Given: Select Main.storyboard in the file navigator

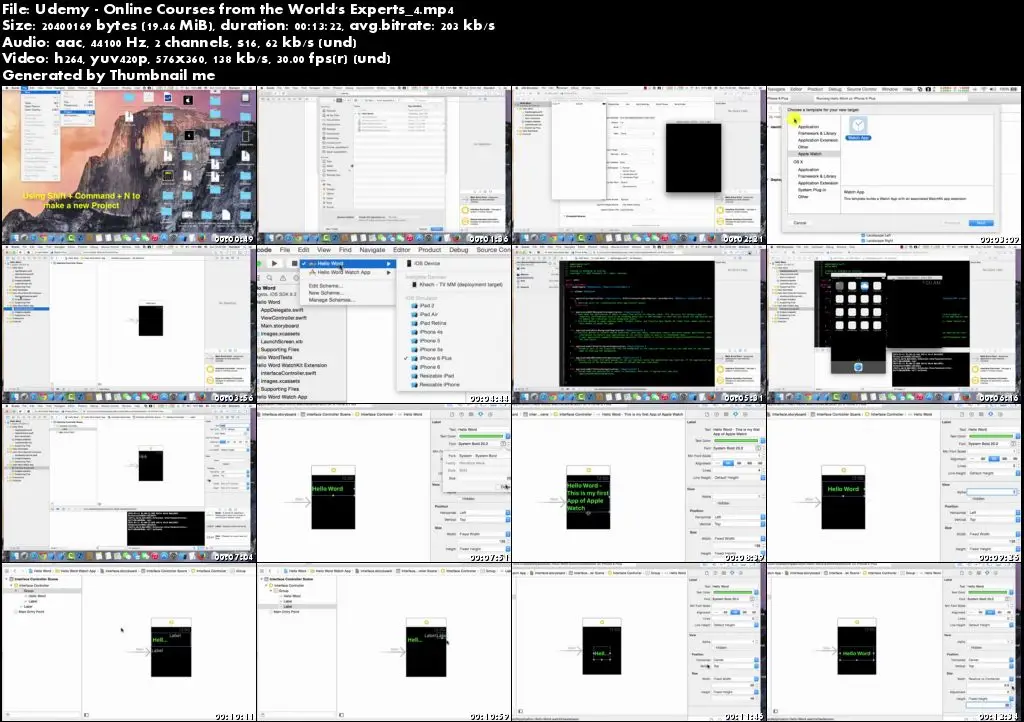Looking at the screenshot, I should pos(280,326).
